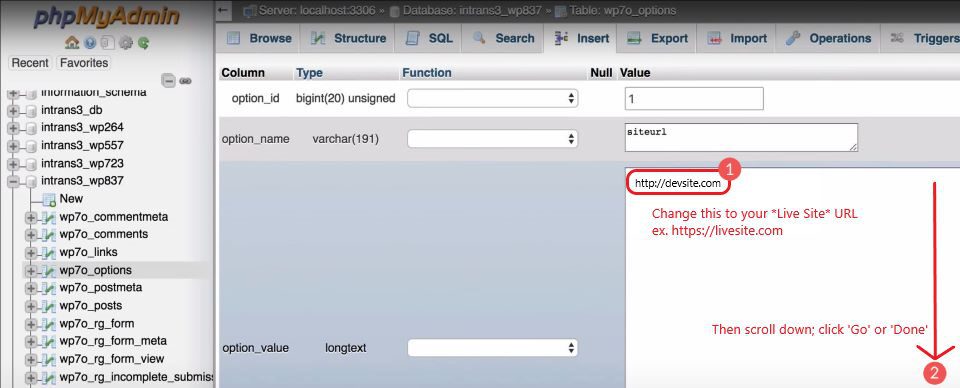Expand the intrans3_db database node
960x388 pixels.
click(x=13, y=110)
